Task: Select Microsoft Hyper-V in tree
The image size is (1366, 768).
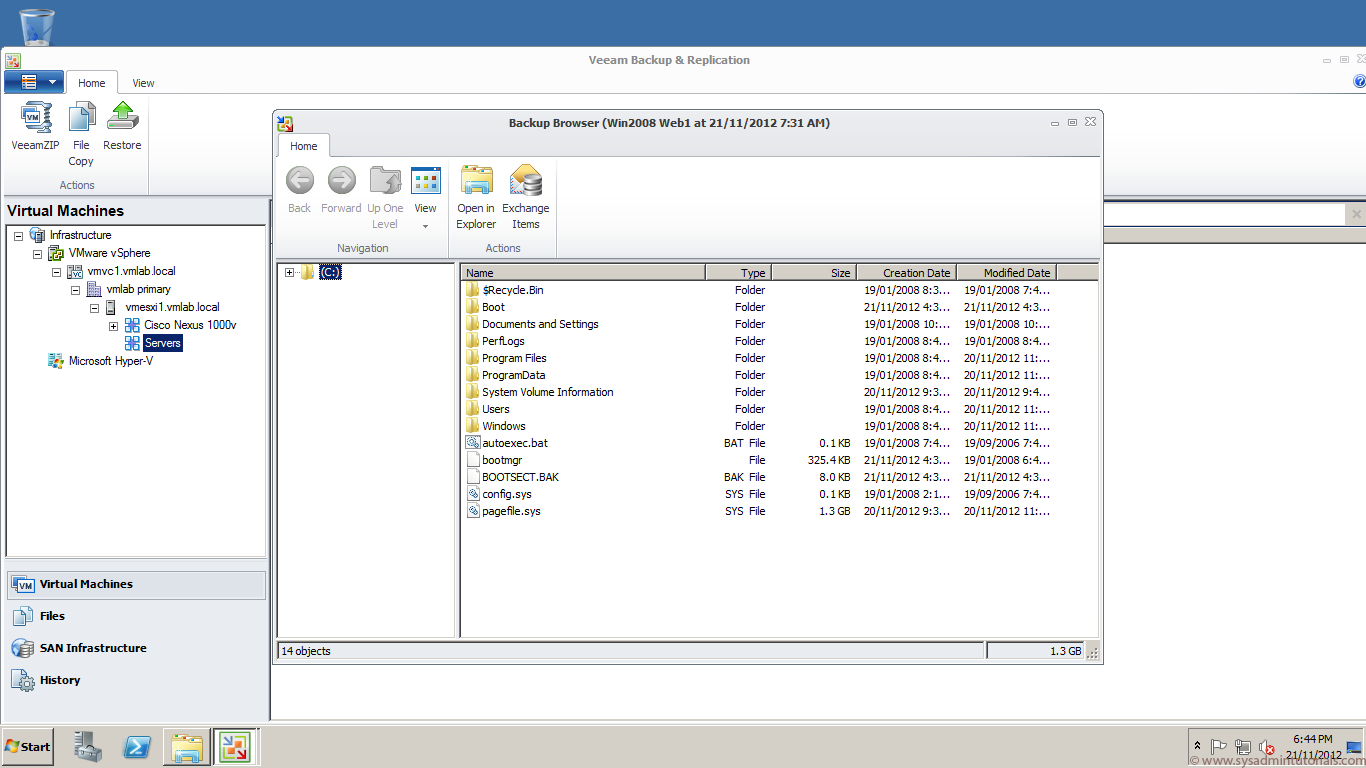Action: (x=110, y=361)
